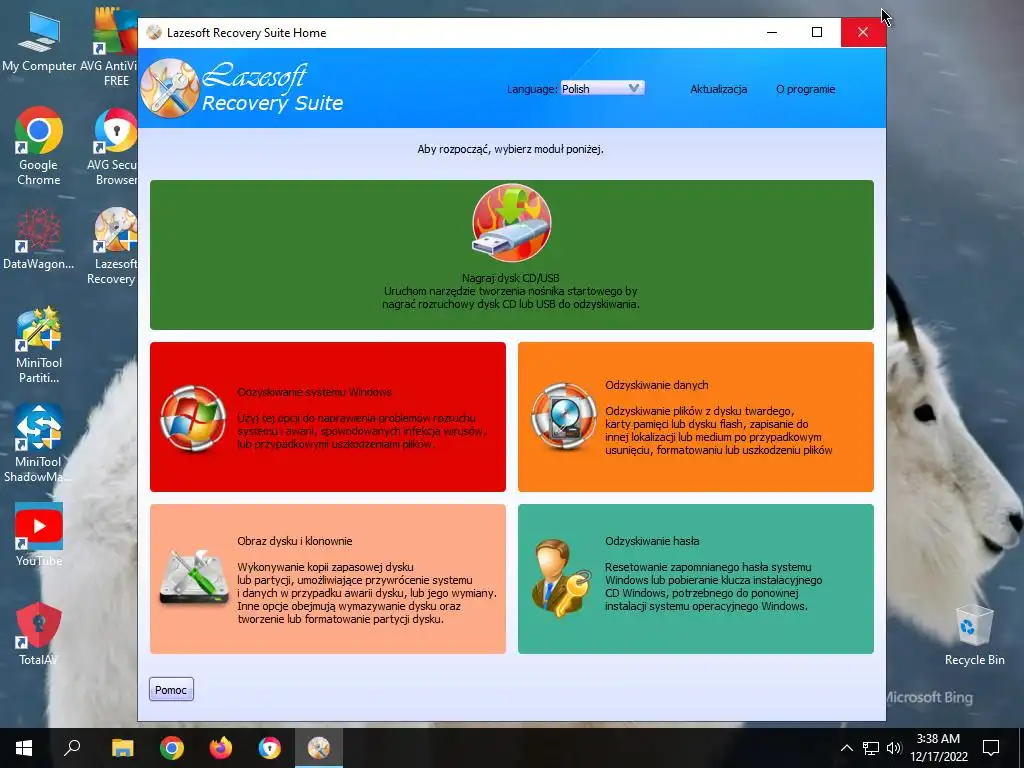Open MiniTool Partition desktop shortcut

coord(39,345)
